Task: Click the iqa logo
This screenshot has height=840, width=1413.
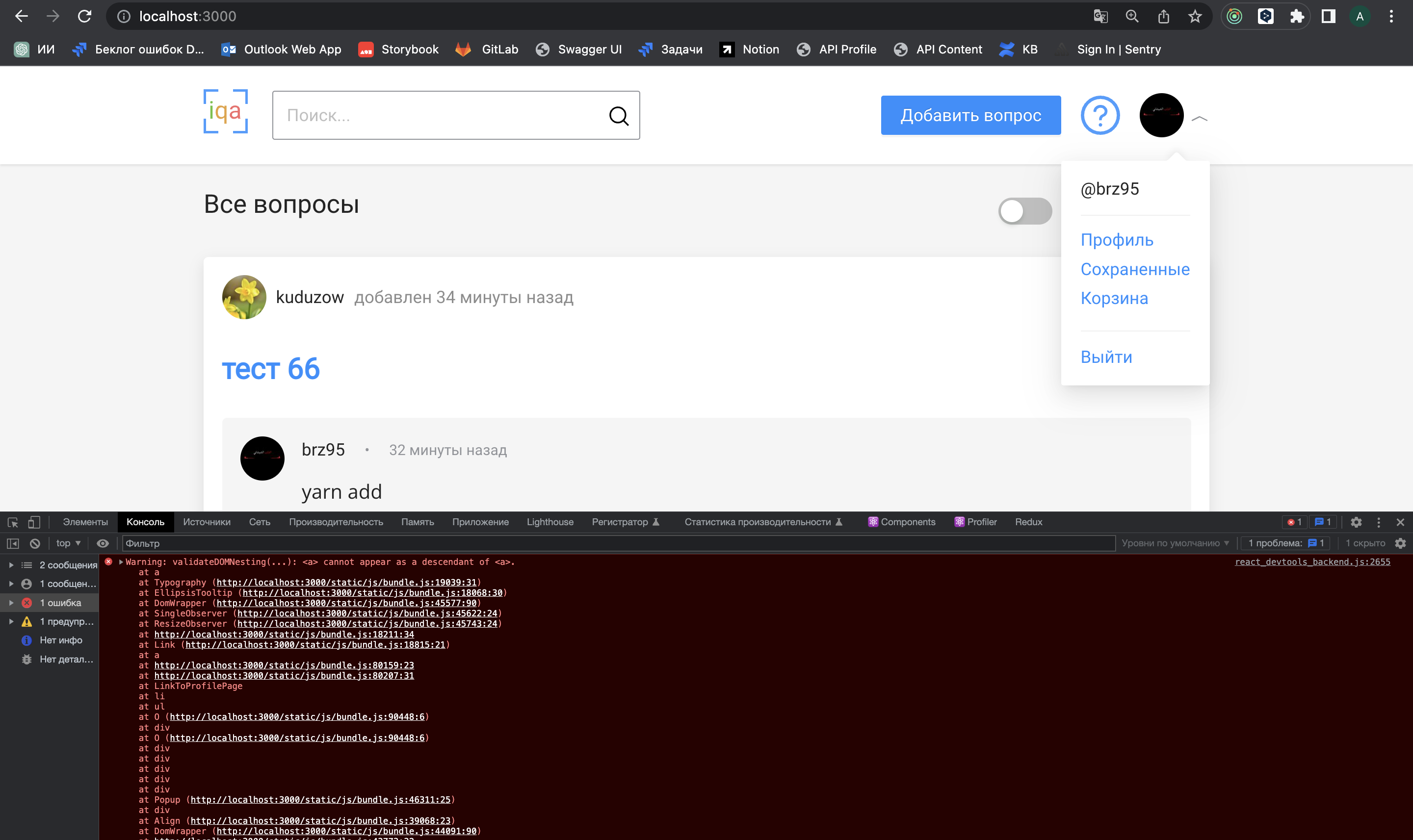Action: point(225,111)
